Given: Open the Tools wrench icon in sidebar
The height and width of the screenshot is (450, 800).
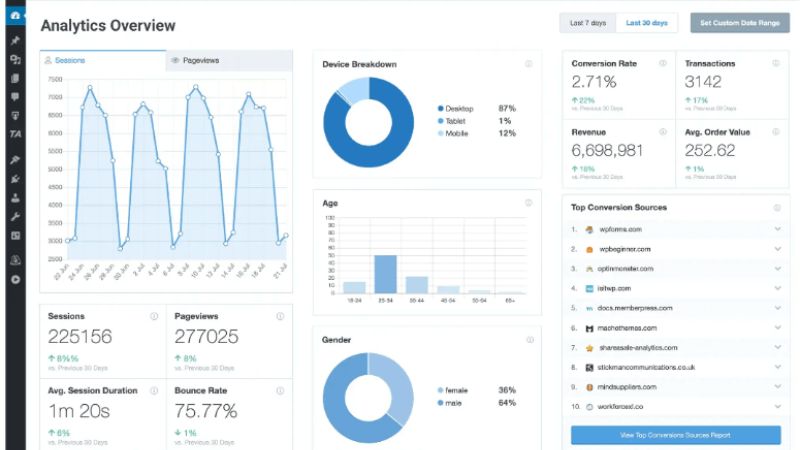Looking at the screenshot, I should point(14,216).
